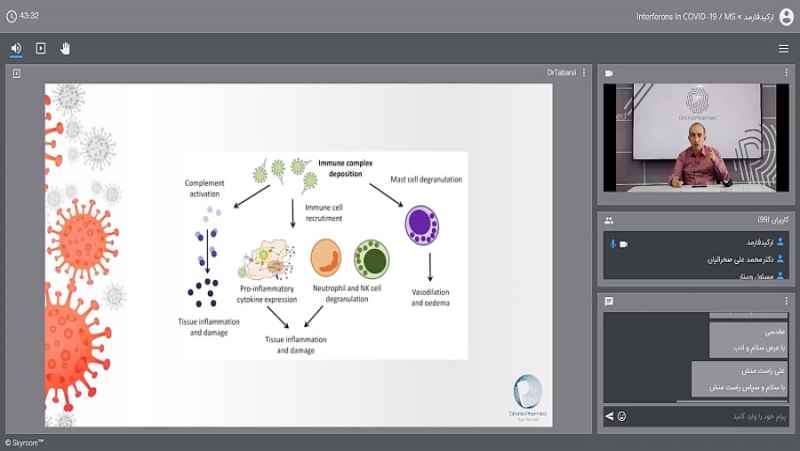Click the users count header (99)
The image size is (800, 451).
tap(772, 220)
